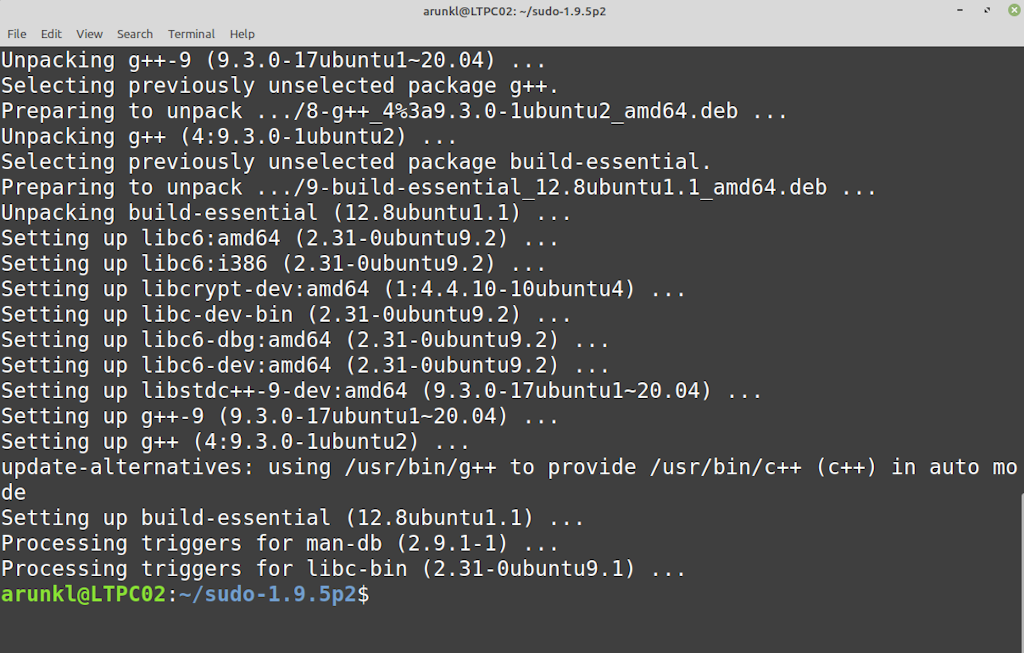Open the Terminal menu
This screenshot has width=1024, height=653.
(x=191, y=34)
